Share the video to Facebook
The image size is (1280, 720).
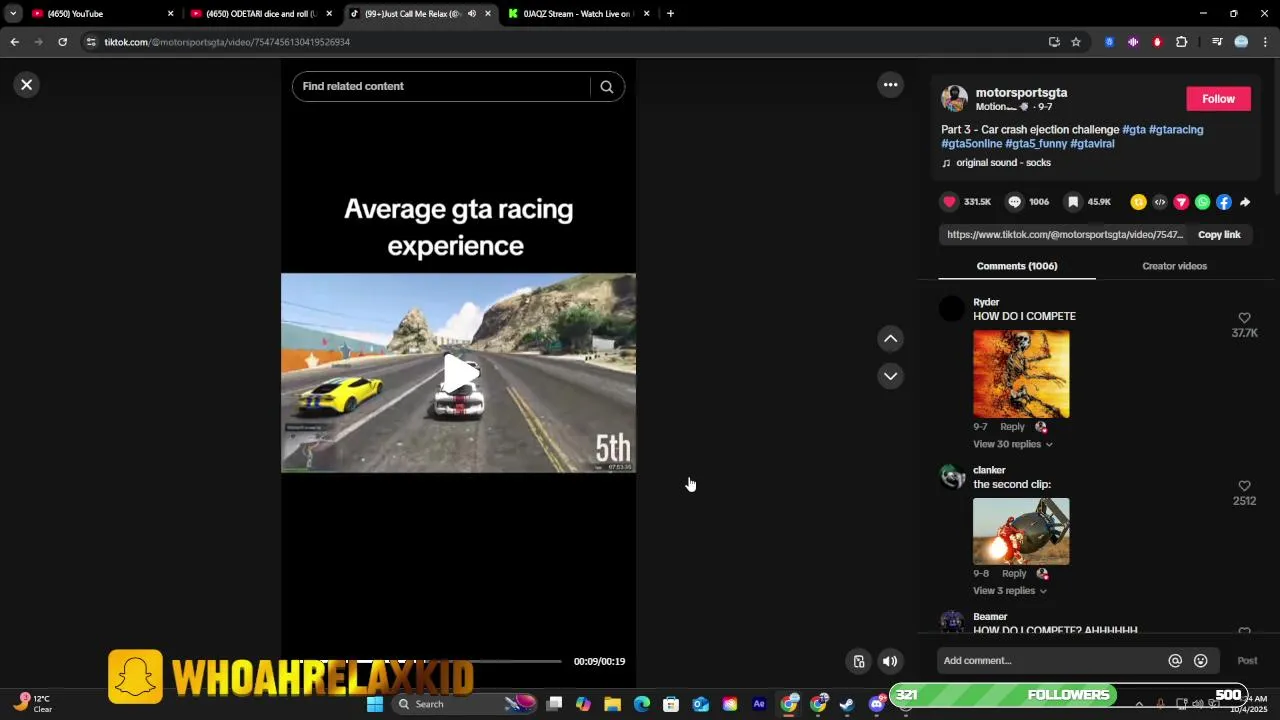(x=1223, y=202)
